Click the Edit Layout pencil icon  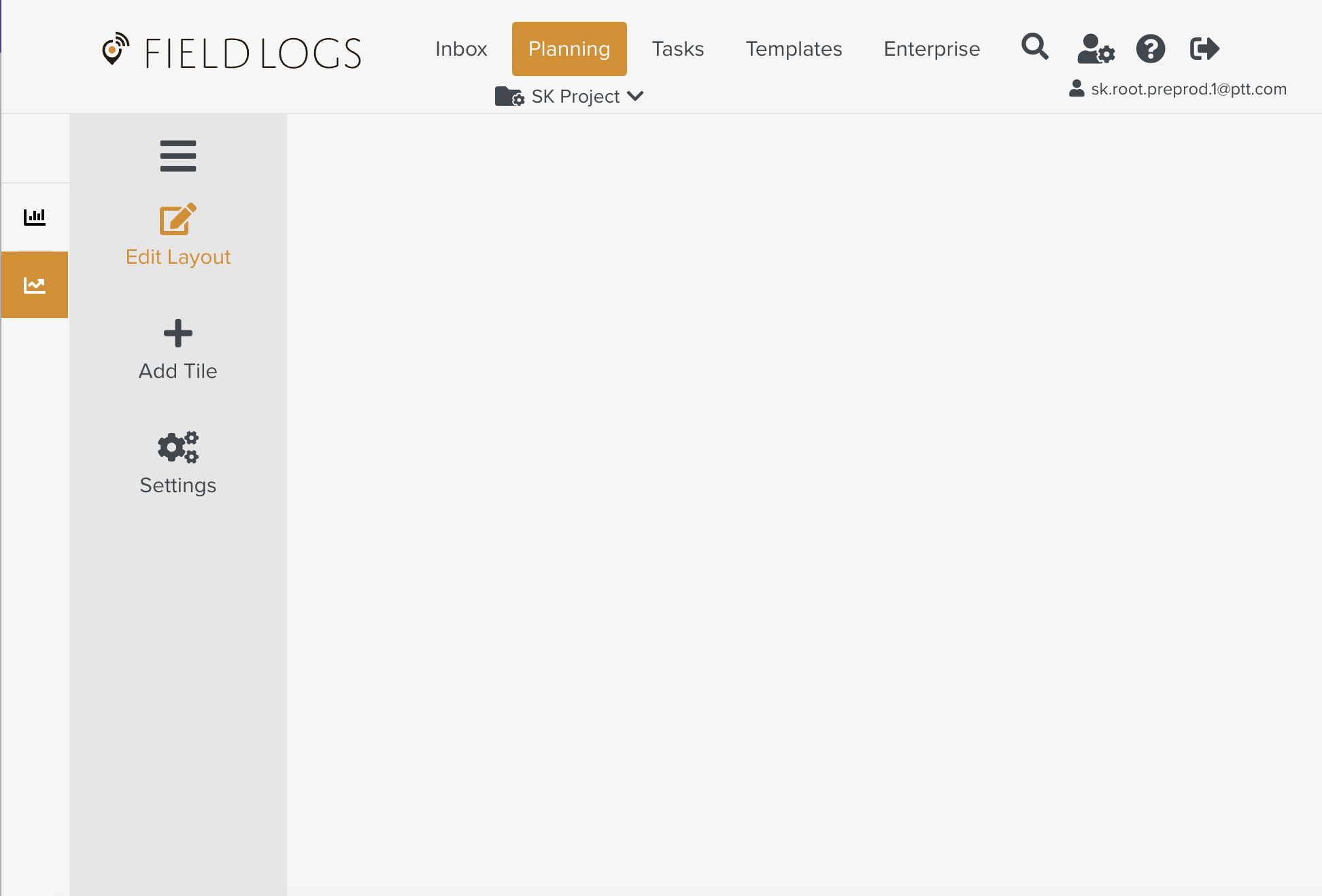pos(178,220)
